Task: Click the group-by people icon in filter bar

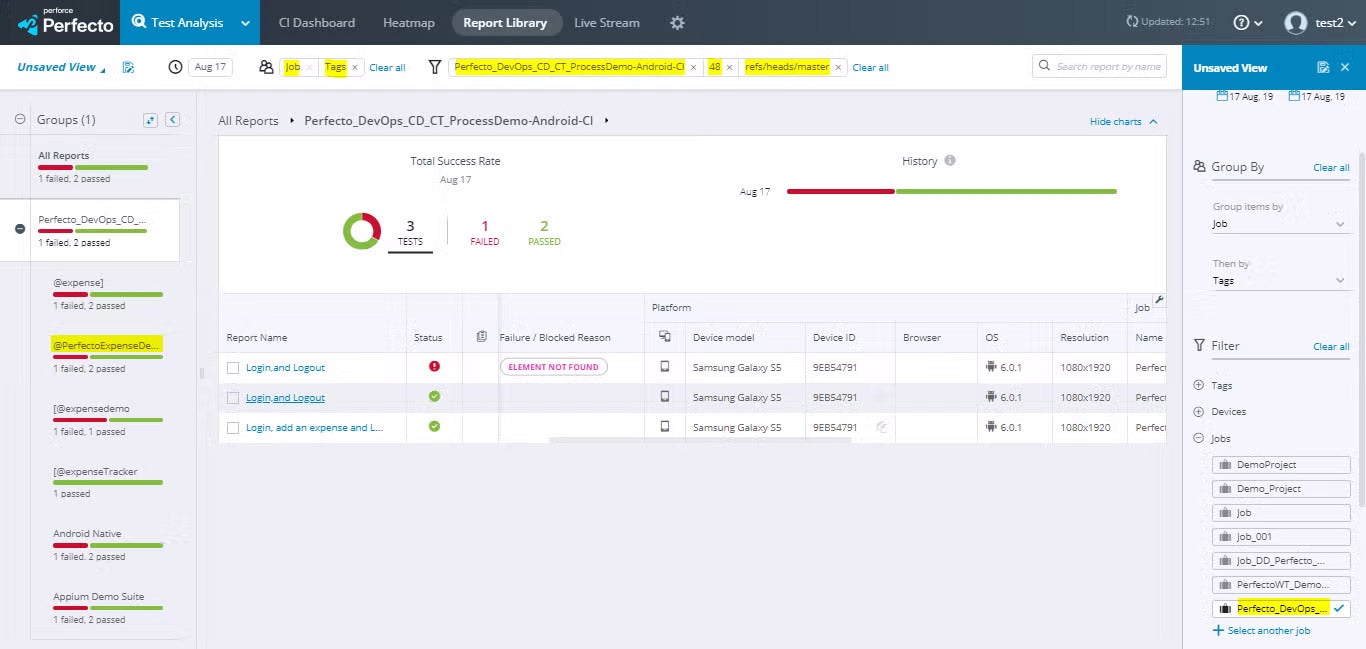Action: (x=266, y=67)
